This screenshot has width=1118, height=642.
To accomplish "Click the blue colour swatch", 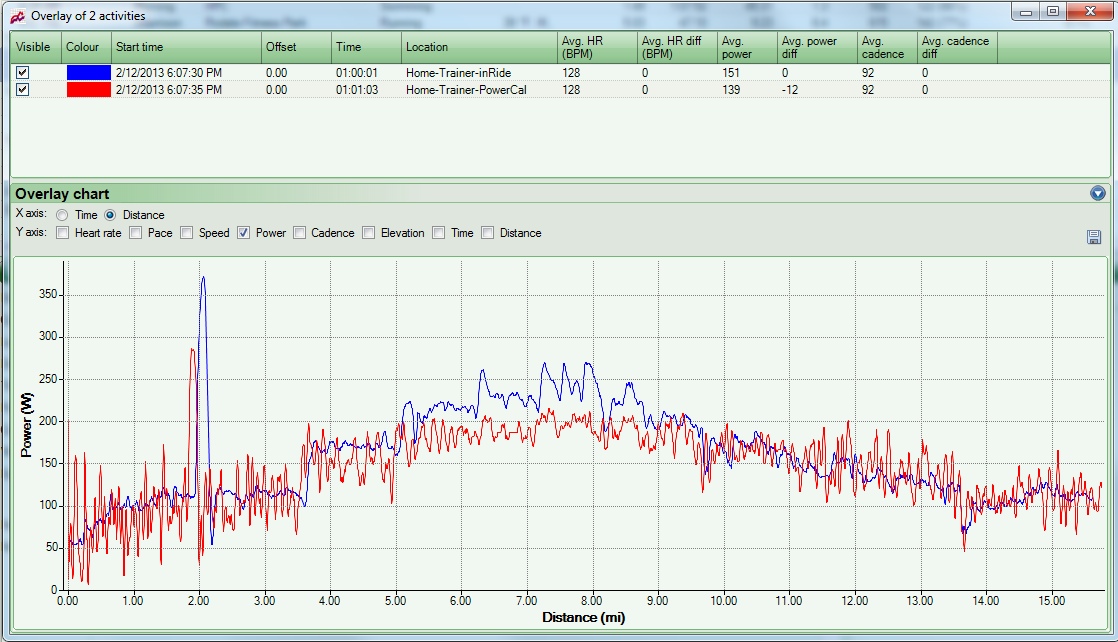I will click(88, 73).
